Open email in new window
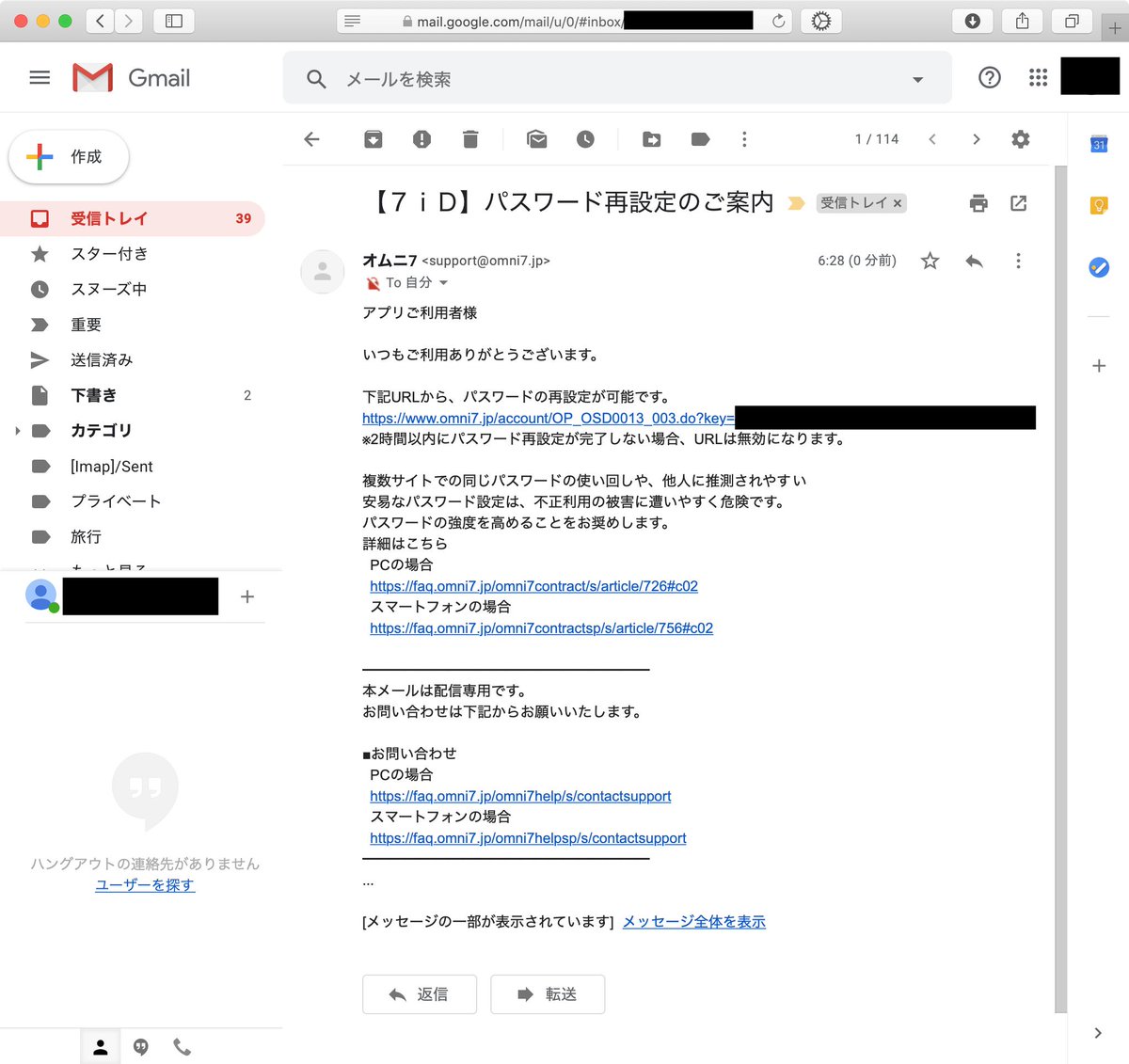1129x1064 pixels. click(x=1018, y=203)
